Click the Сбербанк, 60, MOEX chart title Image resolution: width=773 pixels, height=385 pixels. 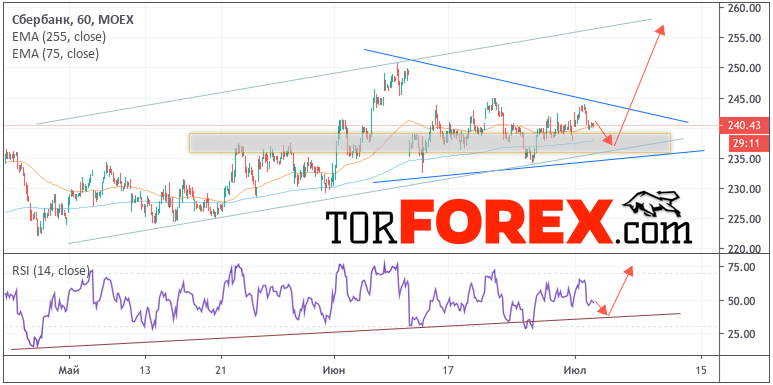(72, 20)
